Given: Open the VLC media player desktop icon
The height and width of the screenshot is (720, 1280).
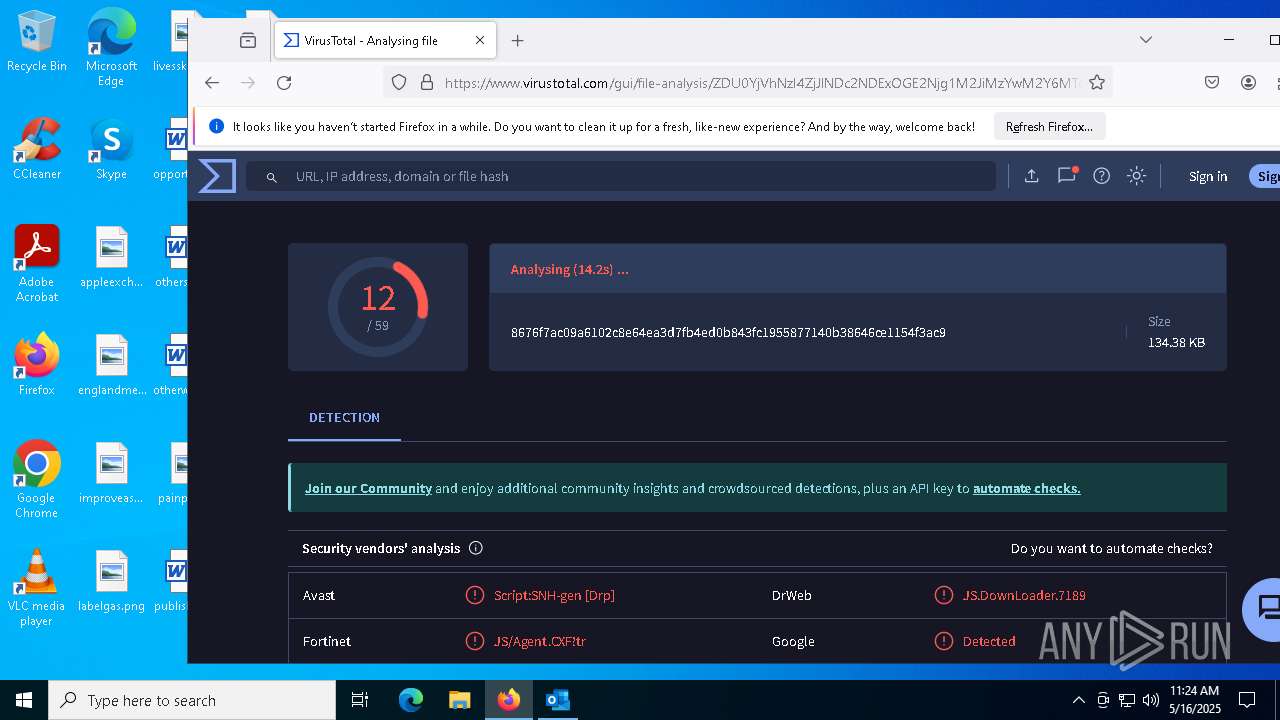Looking at the screenshot, I should click(37, 588).
